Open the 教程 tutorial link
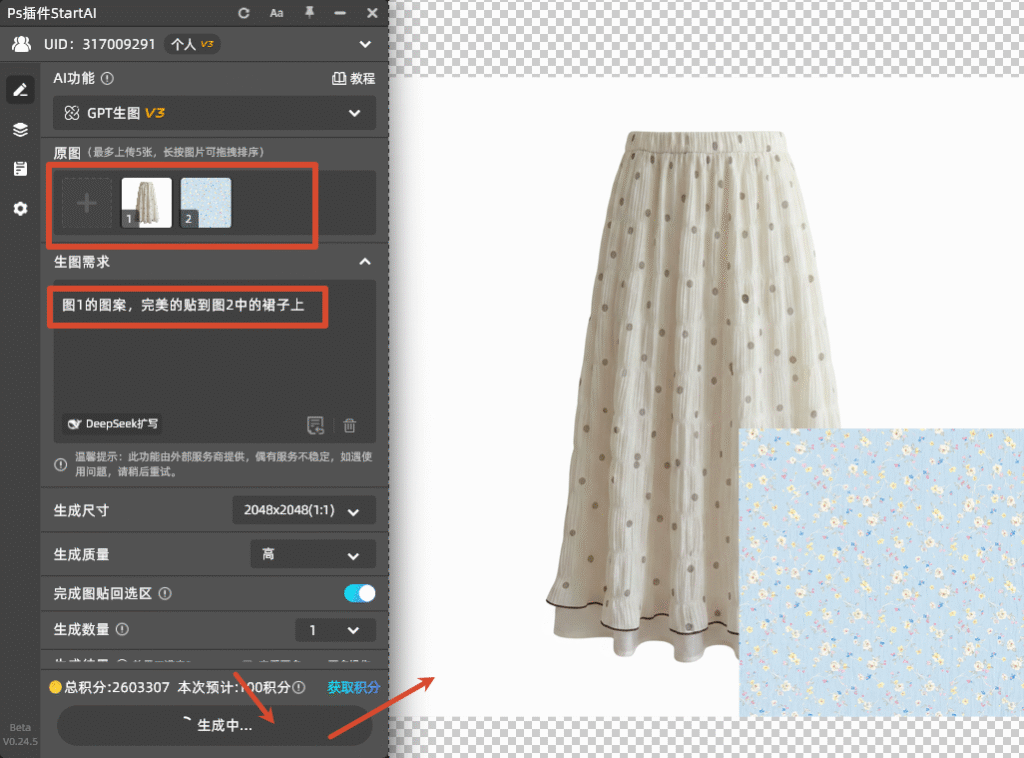 click(x=353, y=78)
